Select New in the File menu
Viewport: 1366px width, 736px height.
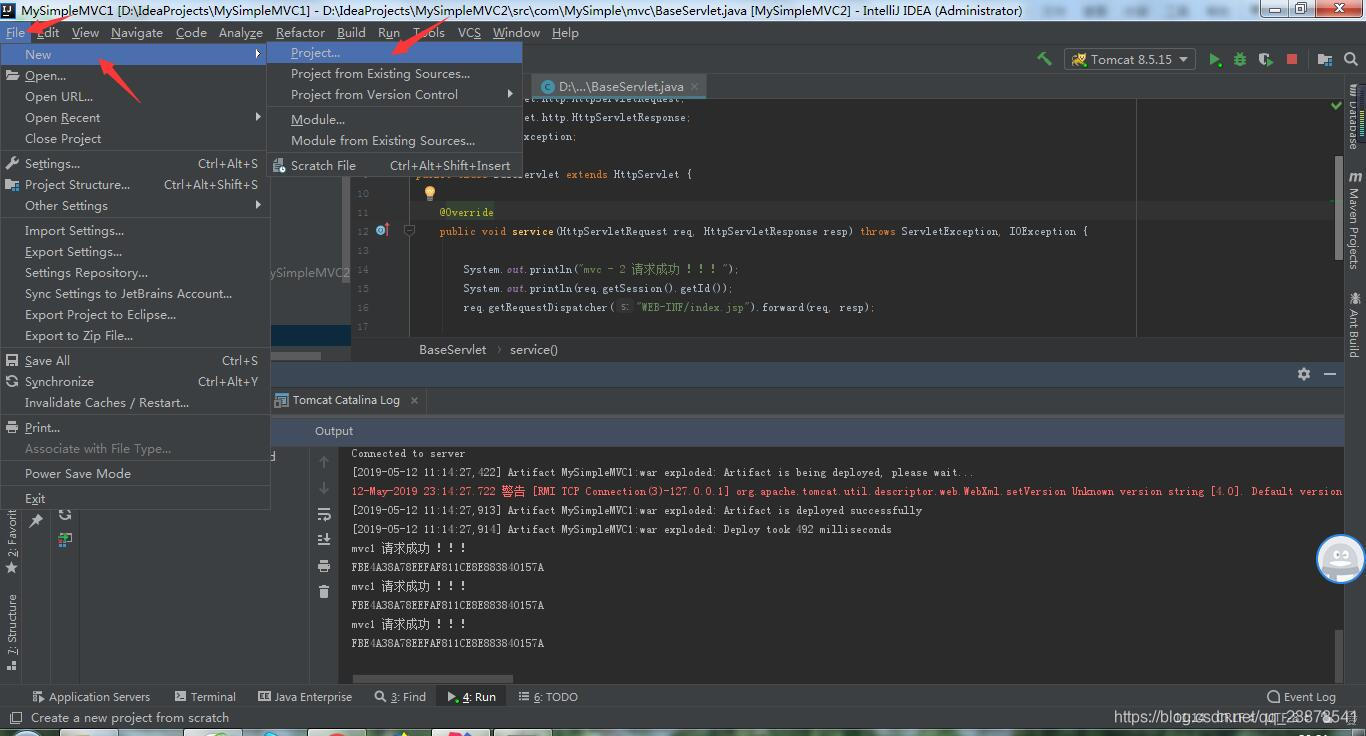[x=135, y=54]
